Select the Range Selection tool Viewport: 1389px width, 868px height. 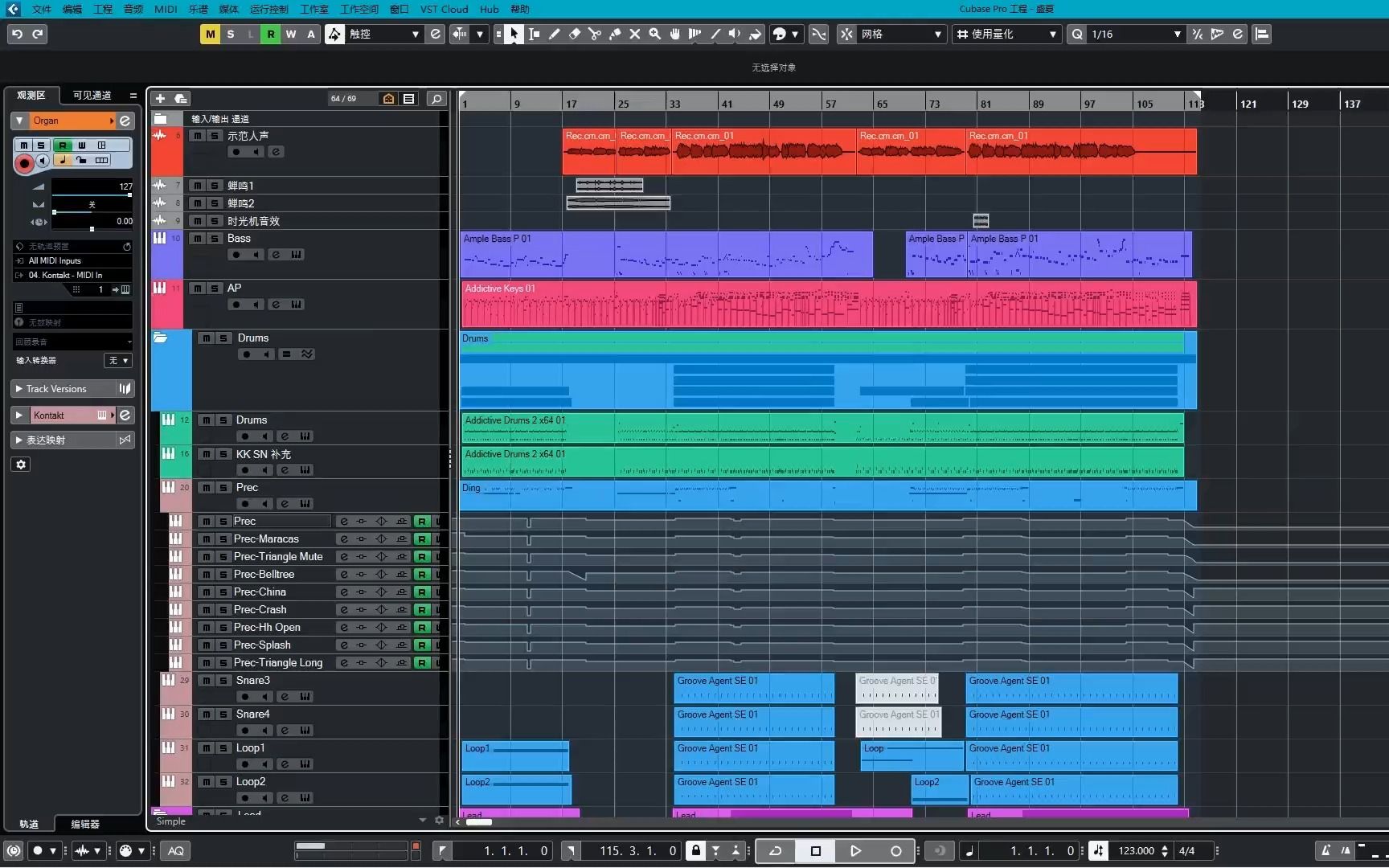(x=534, y=34)
